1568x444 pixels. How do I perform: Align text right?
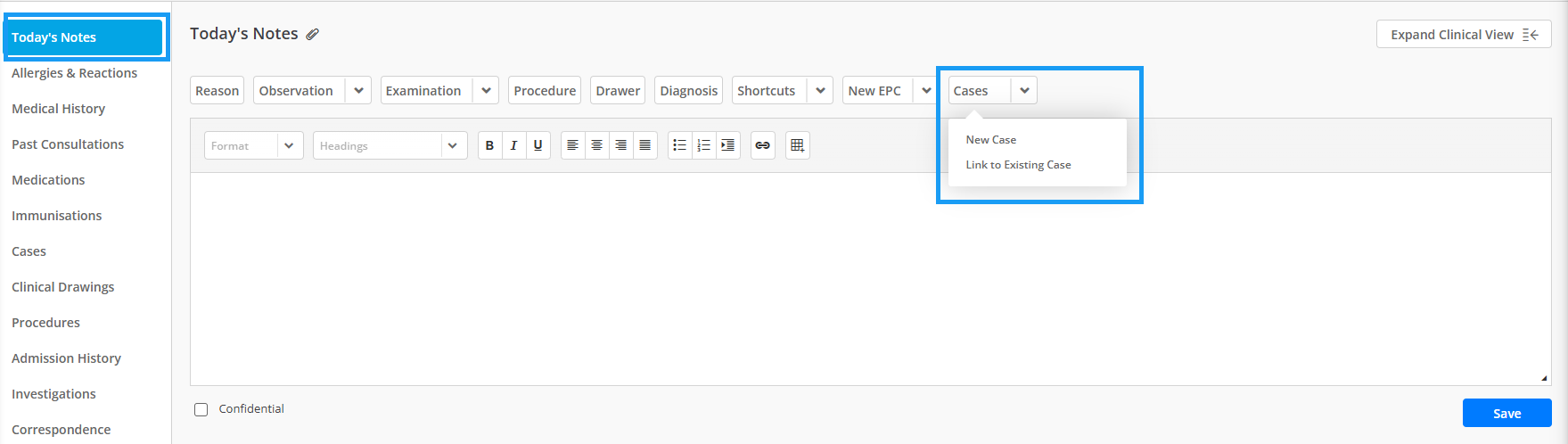point(620,145)
